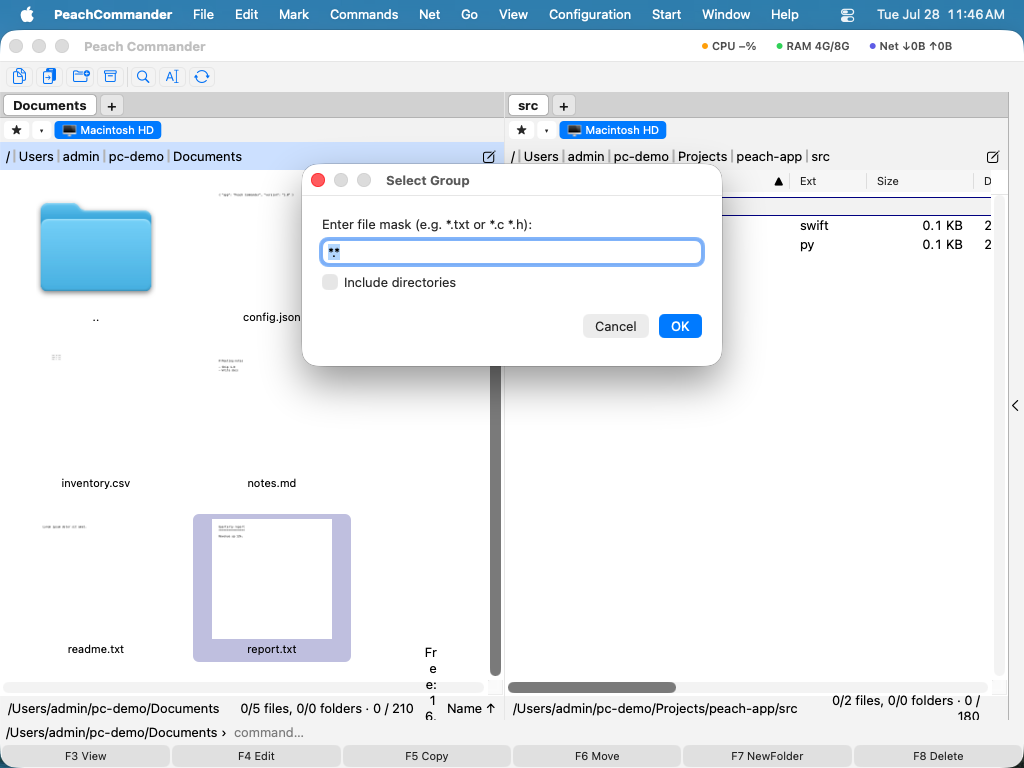The width and height of the screenshot is (1024, 768).
Task: Add a new tab in the left panel
Action: pyautogui.click(x=112, y=106)
